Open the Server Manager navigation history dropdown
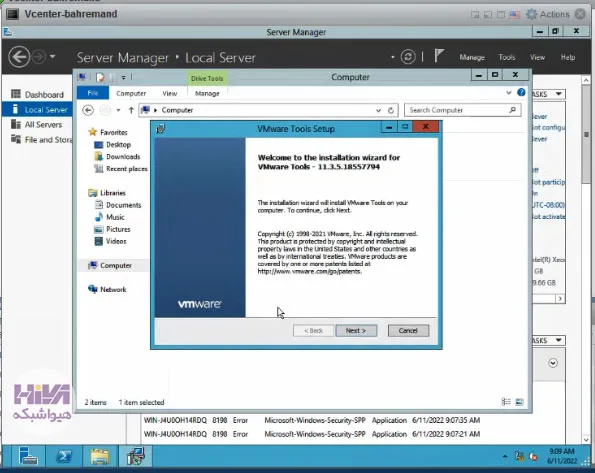The image size is (595, 473). tap(52, 57)
